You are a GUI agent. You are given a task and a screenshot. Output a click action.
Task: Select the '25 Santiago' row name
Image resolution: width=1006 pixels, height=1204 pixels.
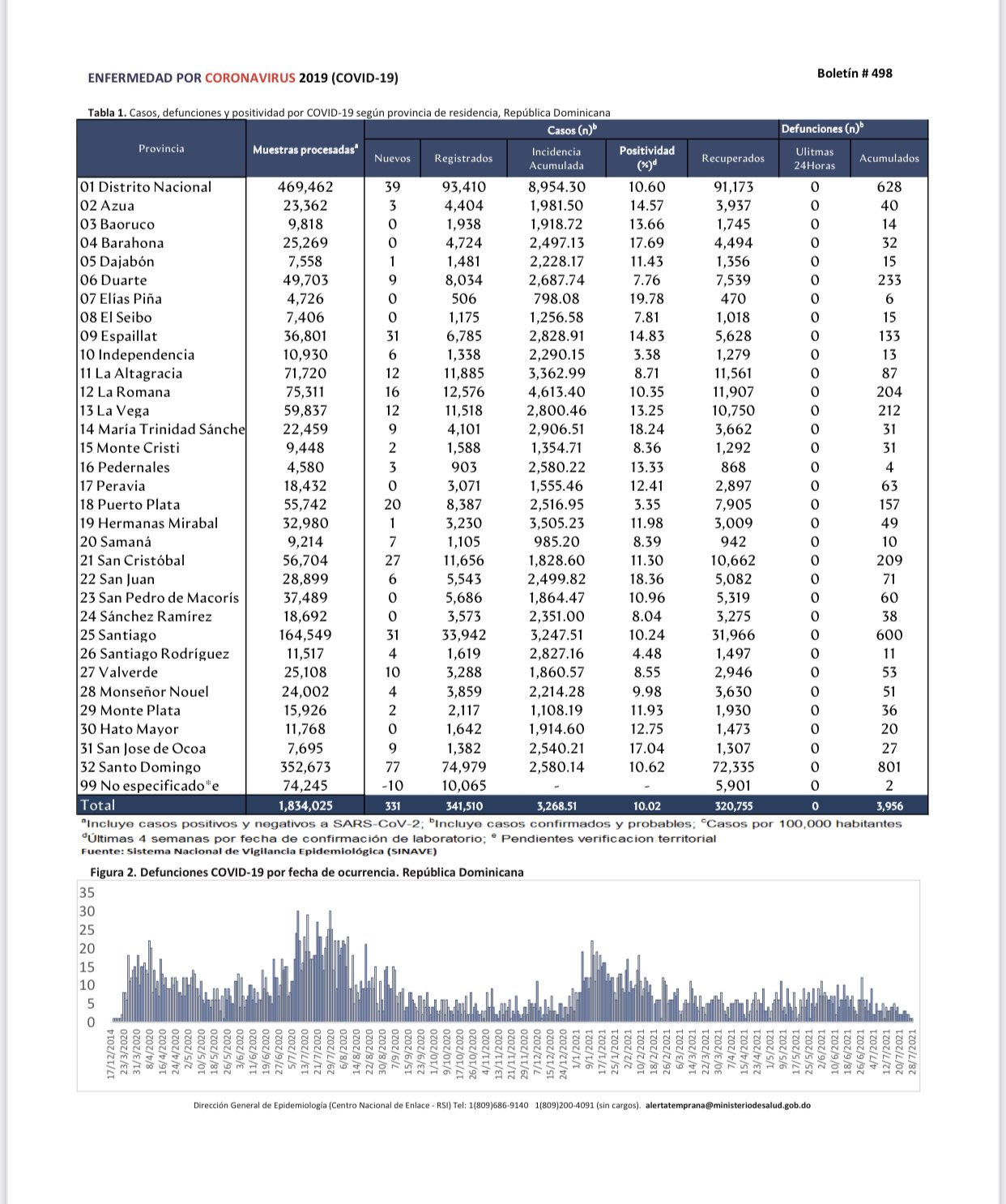[118, 634]
